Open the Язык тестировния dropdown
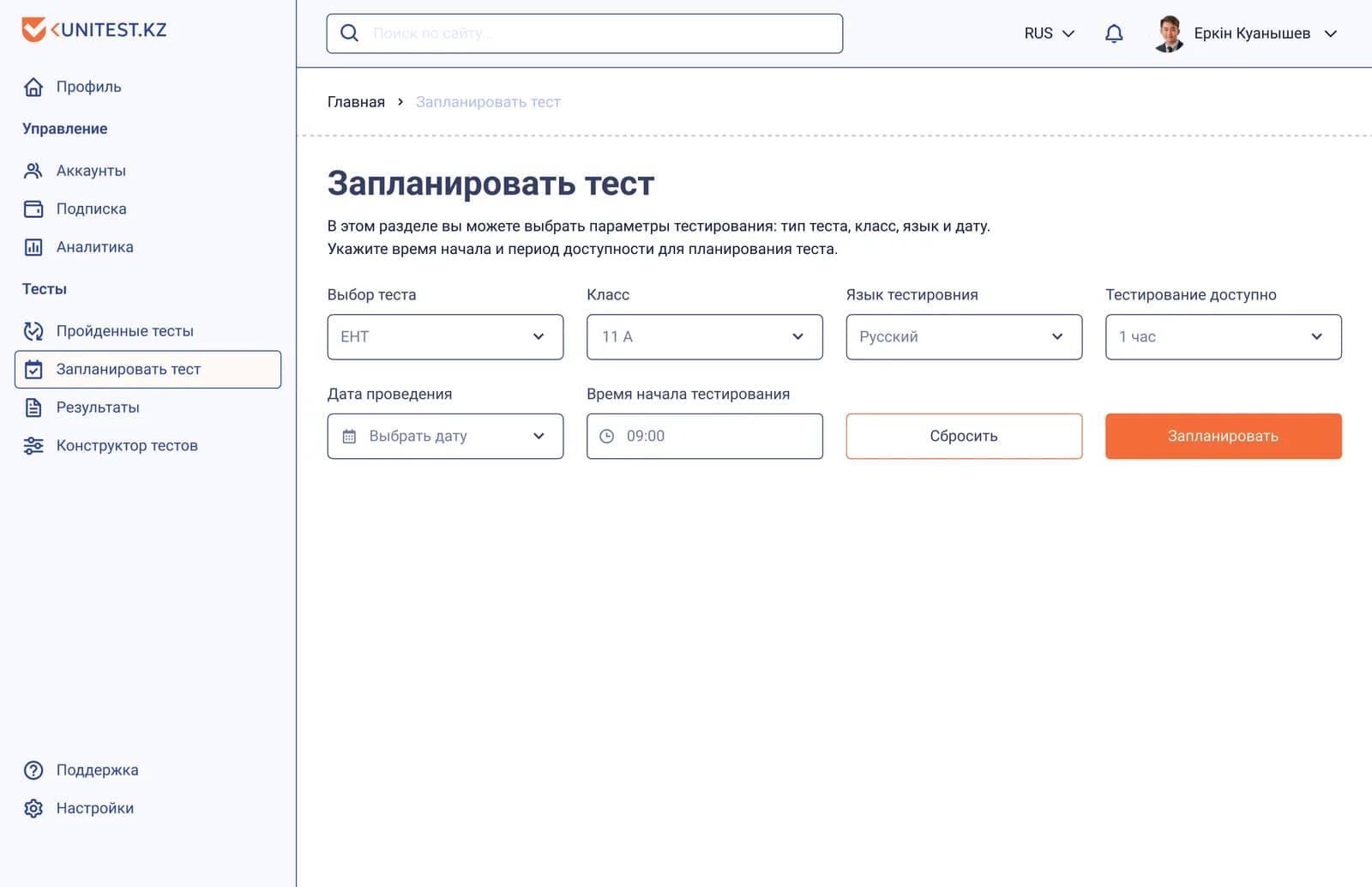The image size is (1372, 887). (x=964, y=336)
